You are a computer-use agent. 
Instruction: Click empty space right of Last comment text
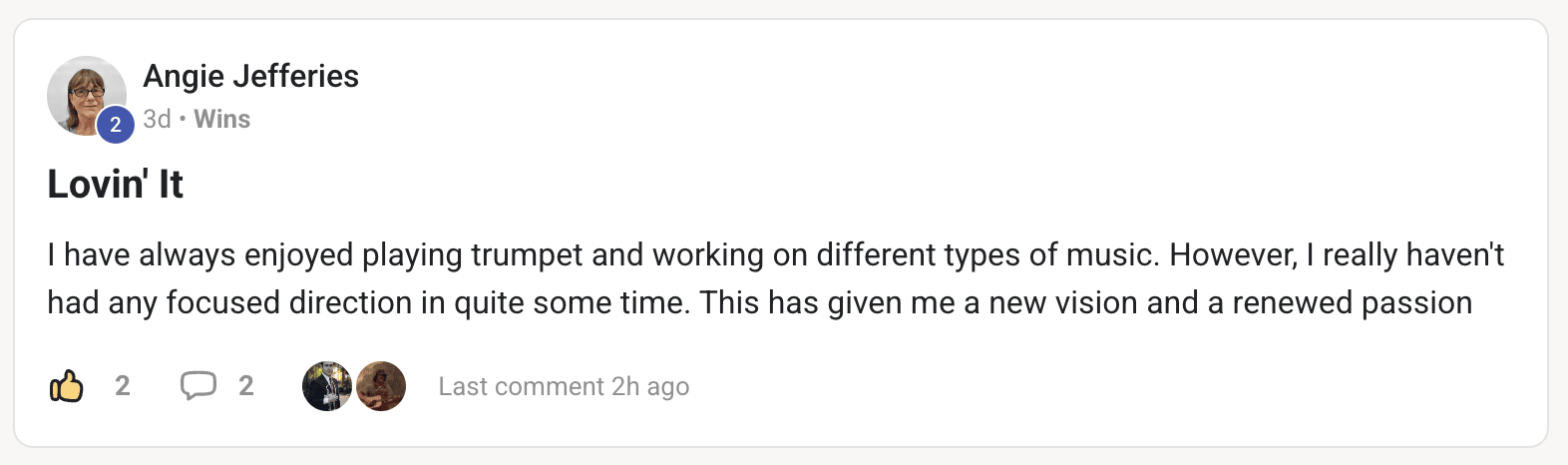[1097, 386]
